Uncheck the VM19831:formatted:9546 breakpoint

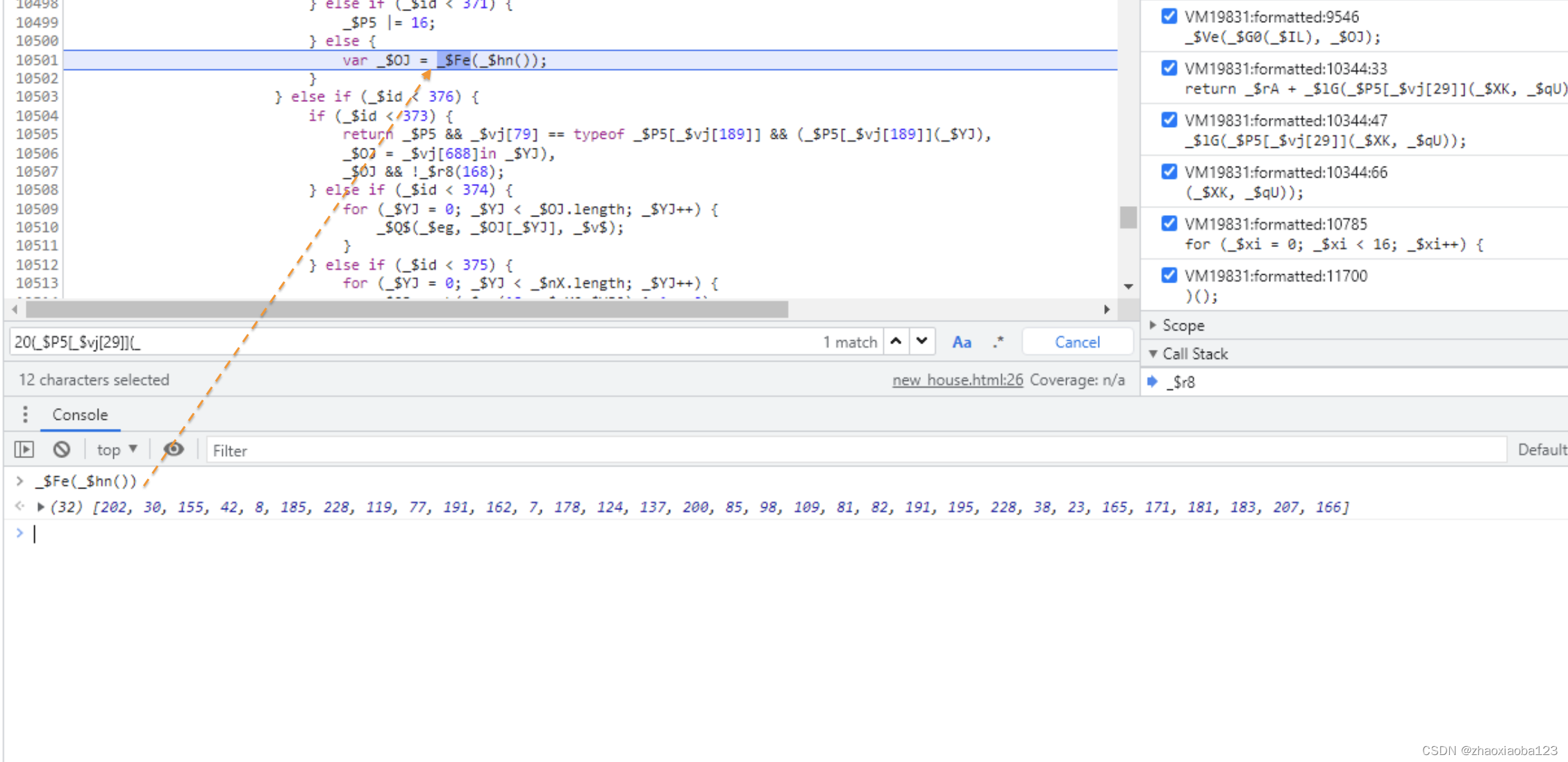pyautogui.click(x=1169, y=16)
